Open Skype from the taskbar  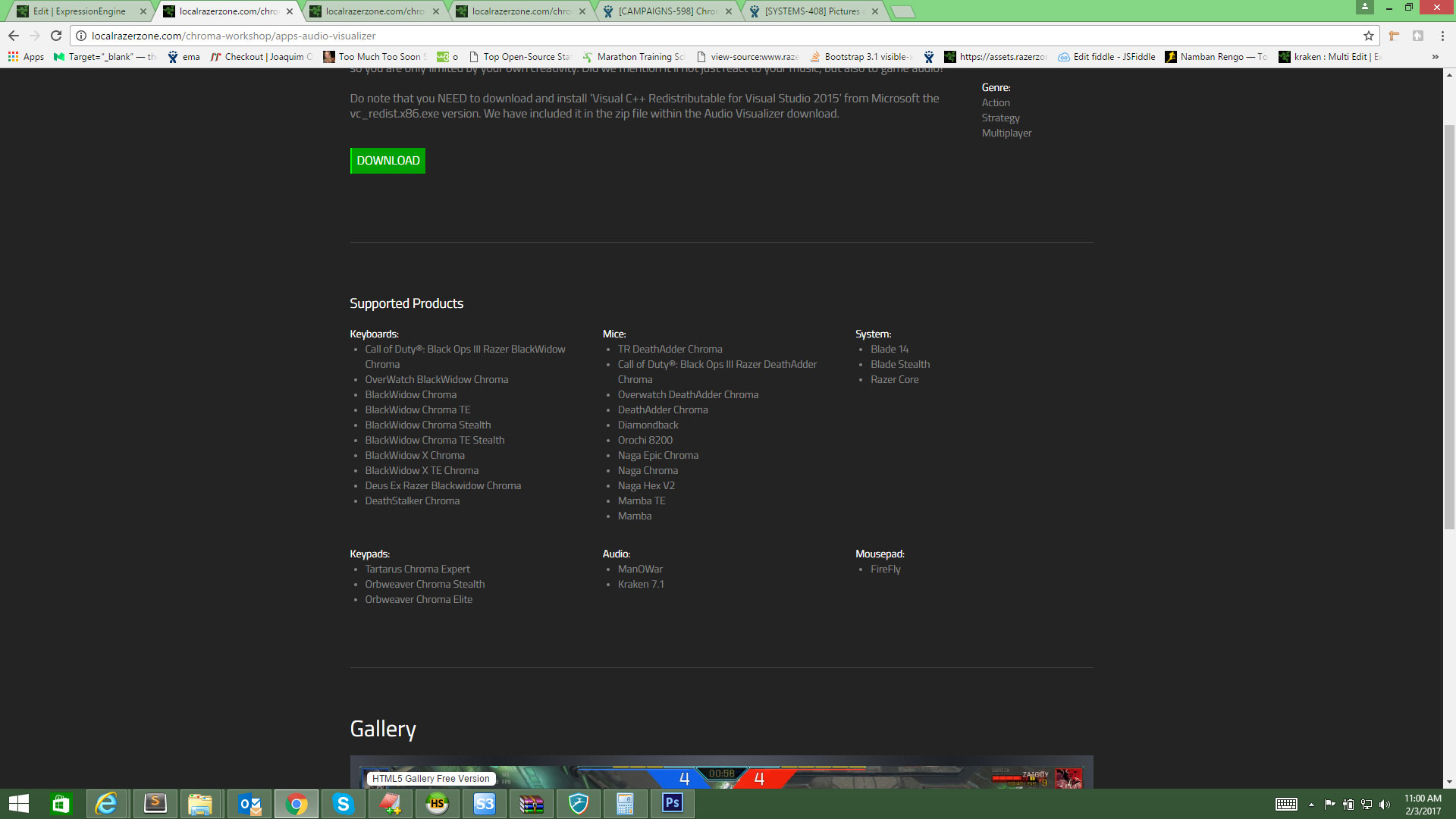344,804
